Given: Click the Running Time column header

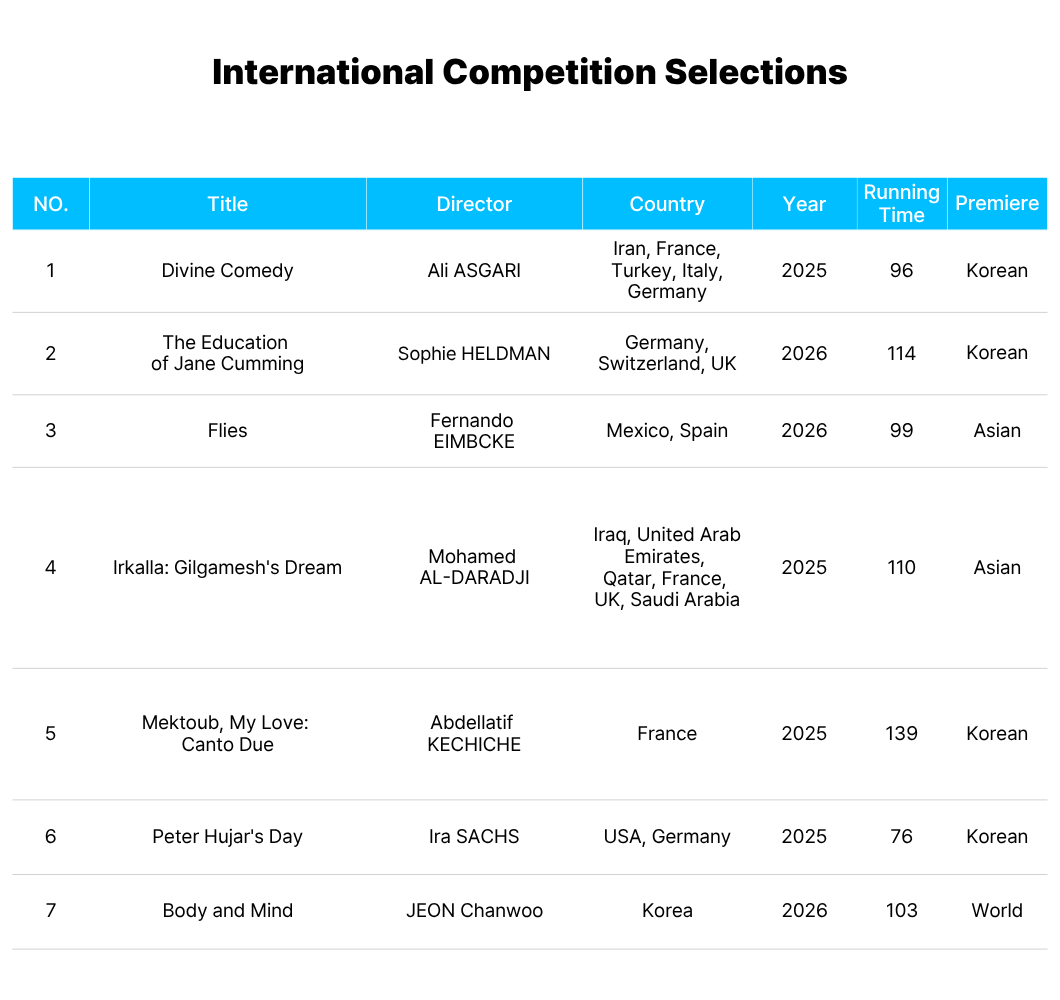Looking at the screenshot, I should (x=901, y=204).
